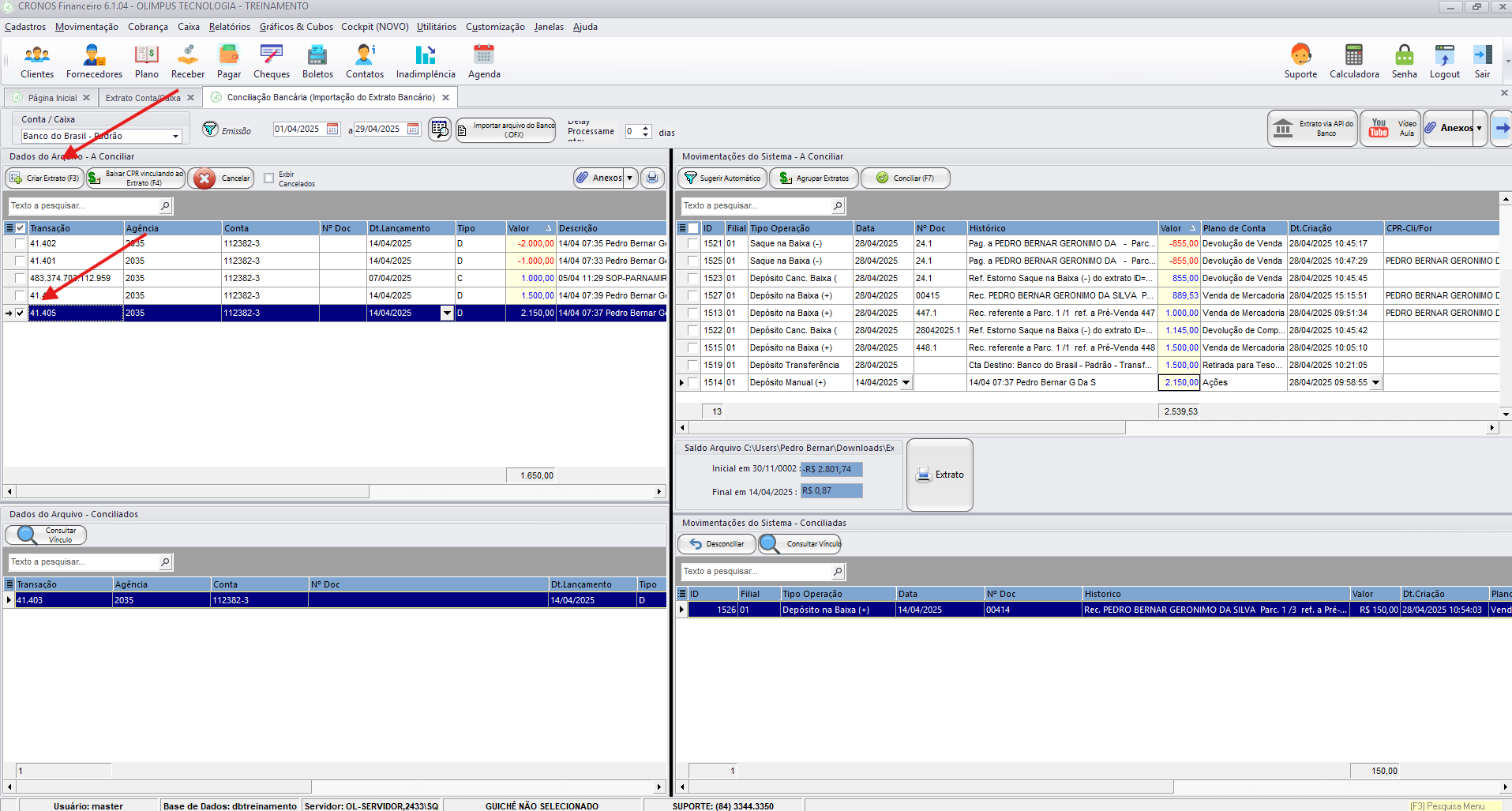Check system movement ID 1514 checkbox
This screenshot has width=1512, height=811.
pyautogui.click(x=692, y=382)
